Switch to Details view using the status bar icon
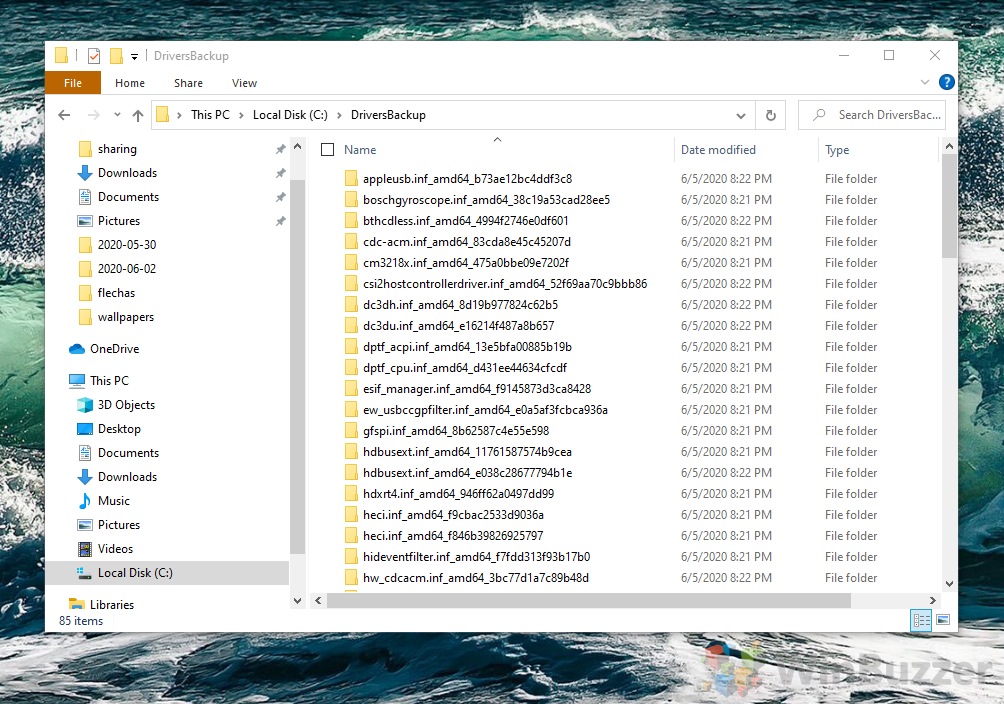The width and height of the screenshot is (1004, 704). tap(920, 620)
